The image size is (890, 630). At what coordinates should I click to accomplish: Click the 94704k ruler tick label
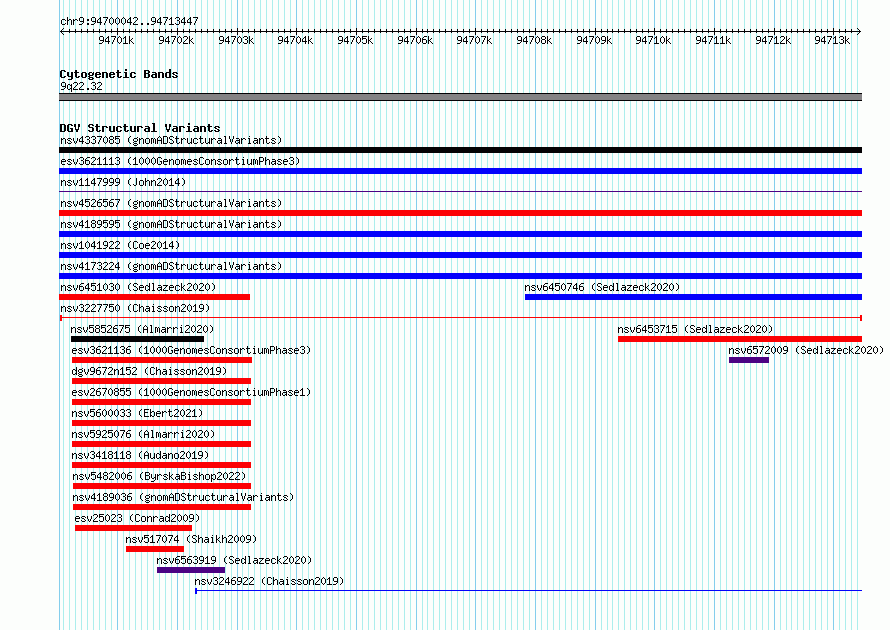(295, 40)
